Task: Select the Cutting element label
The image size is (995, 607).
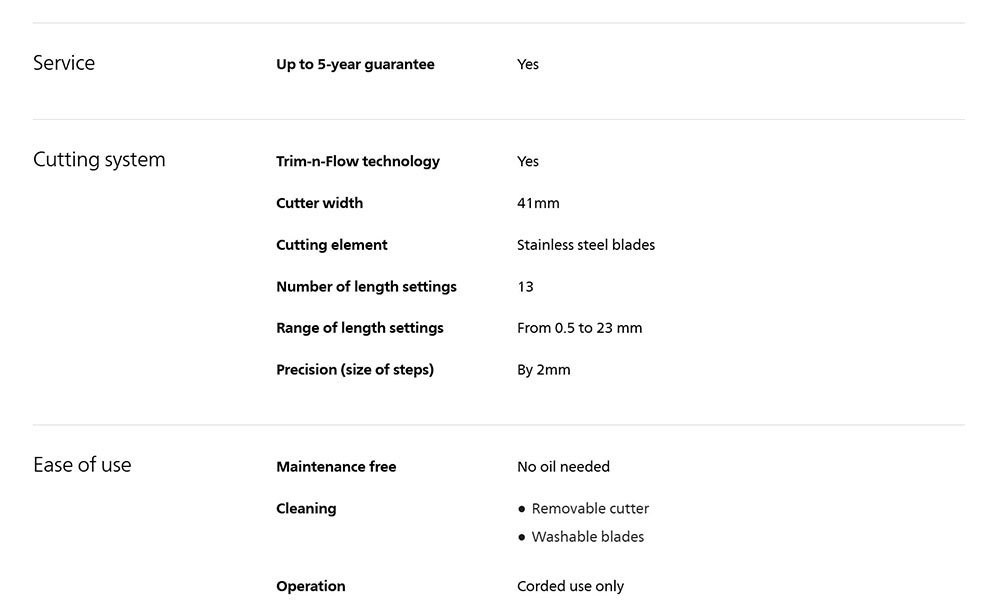Action: 332,245
